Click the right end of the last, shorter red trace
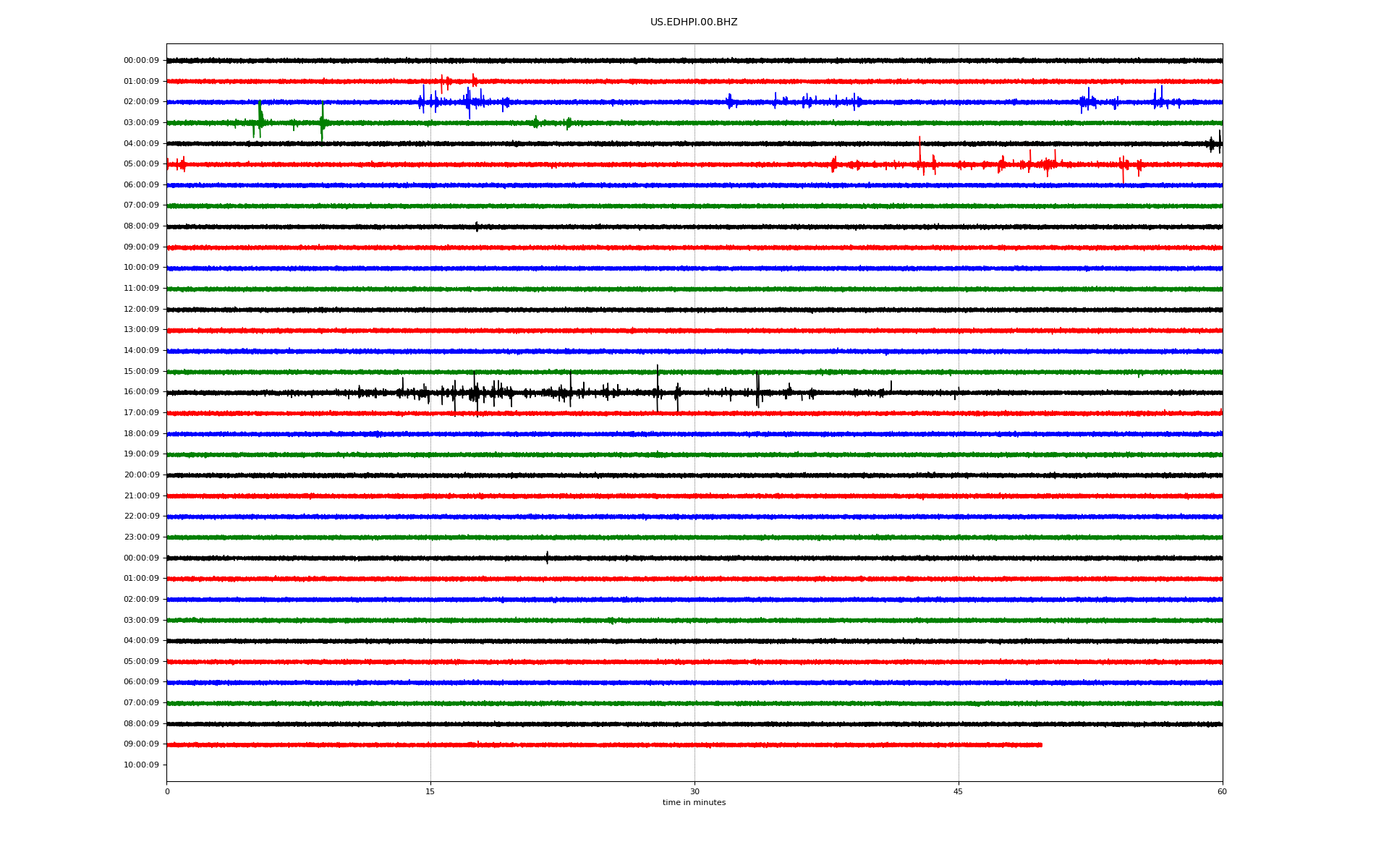 click(1040, 744)
